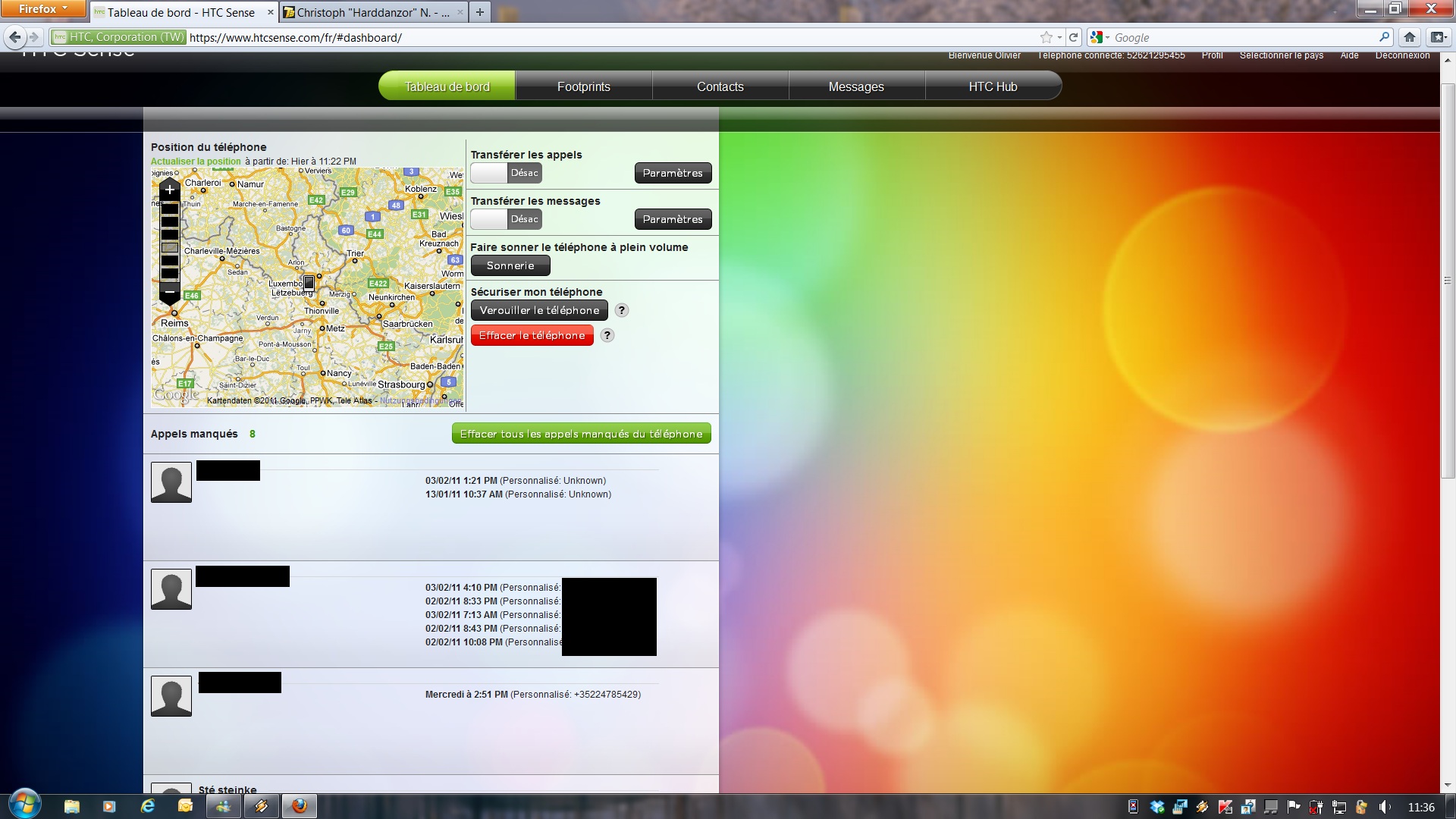Open the network tray icon
The width and height of the screenshot is (1456, 819).
point(1339,807)
